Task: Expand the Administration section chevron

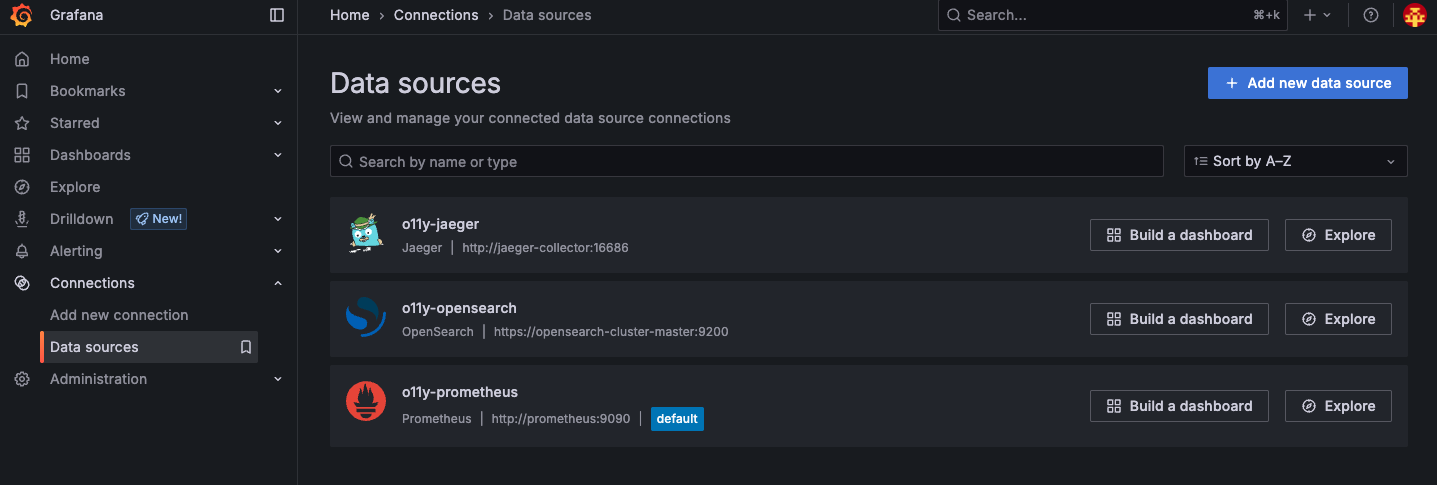Action: pyautogui.click(x=278, y=379)
